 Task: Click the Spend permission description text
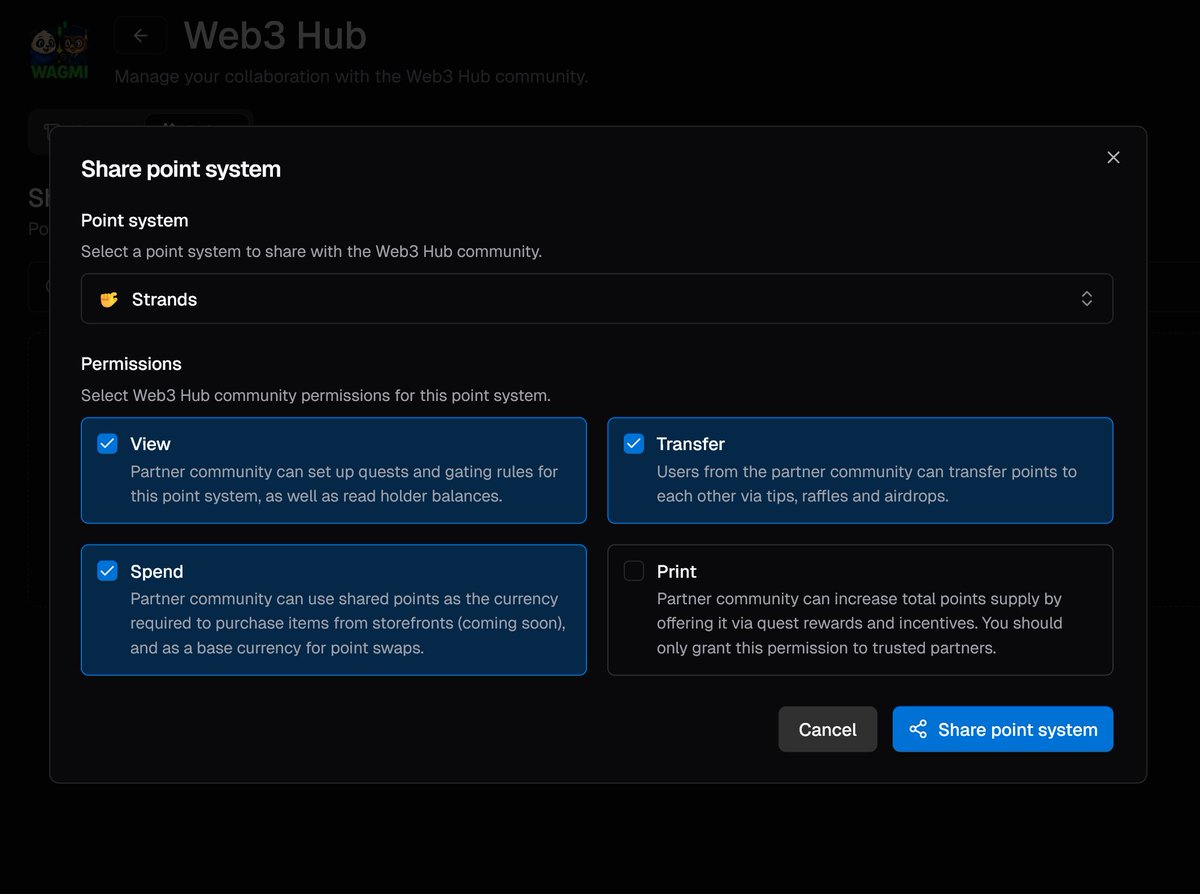348,623
